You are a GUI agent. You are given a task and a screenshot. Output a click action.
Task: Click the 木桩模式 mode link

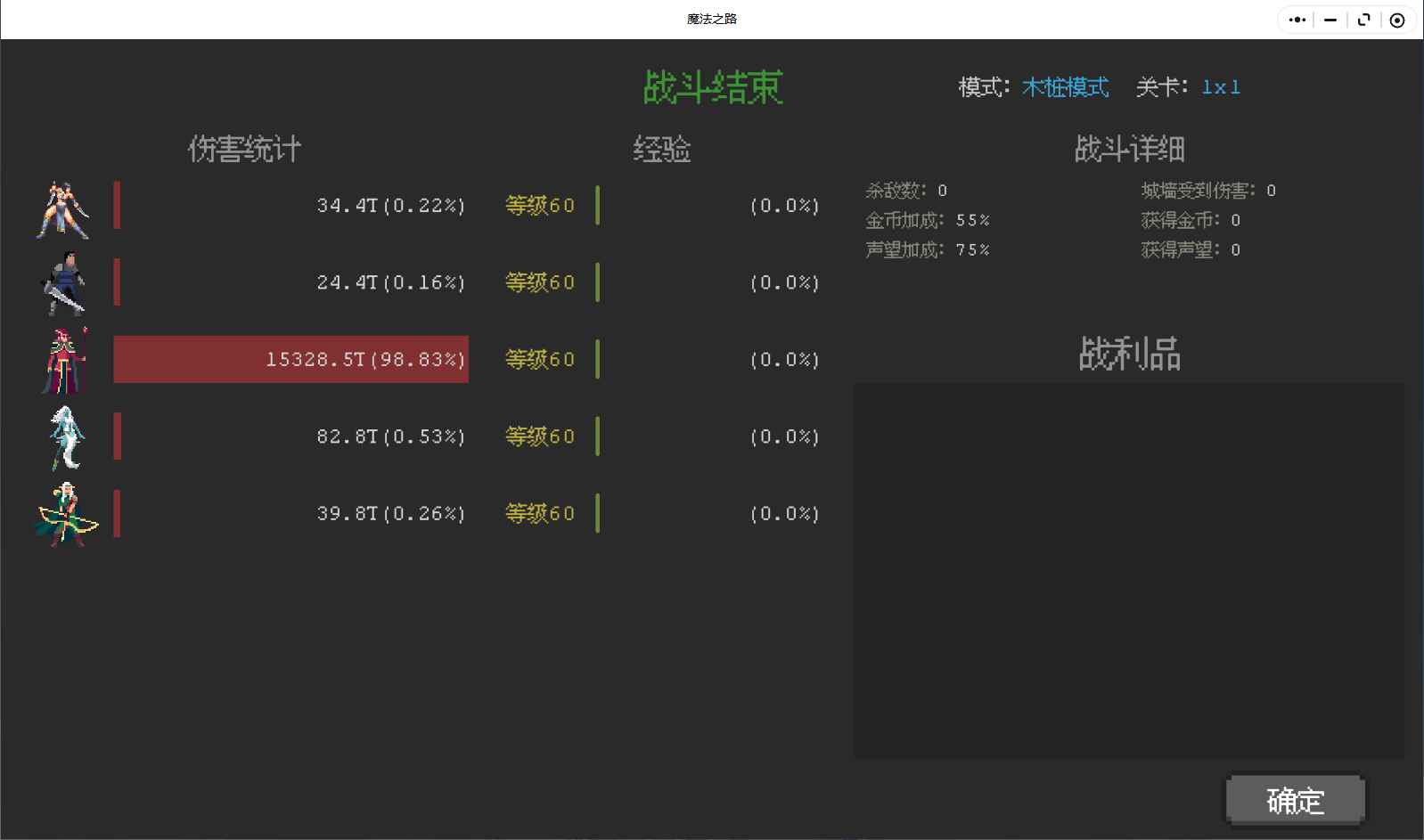pyautogui.click(x=1066, y=87)
